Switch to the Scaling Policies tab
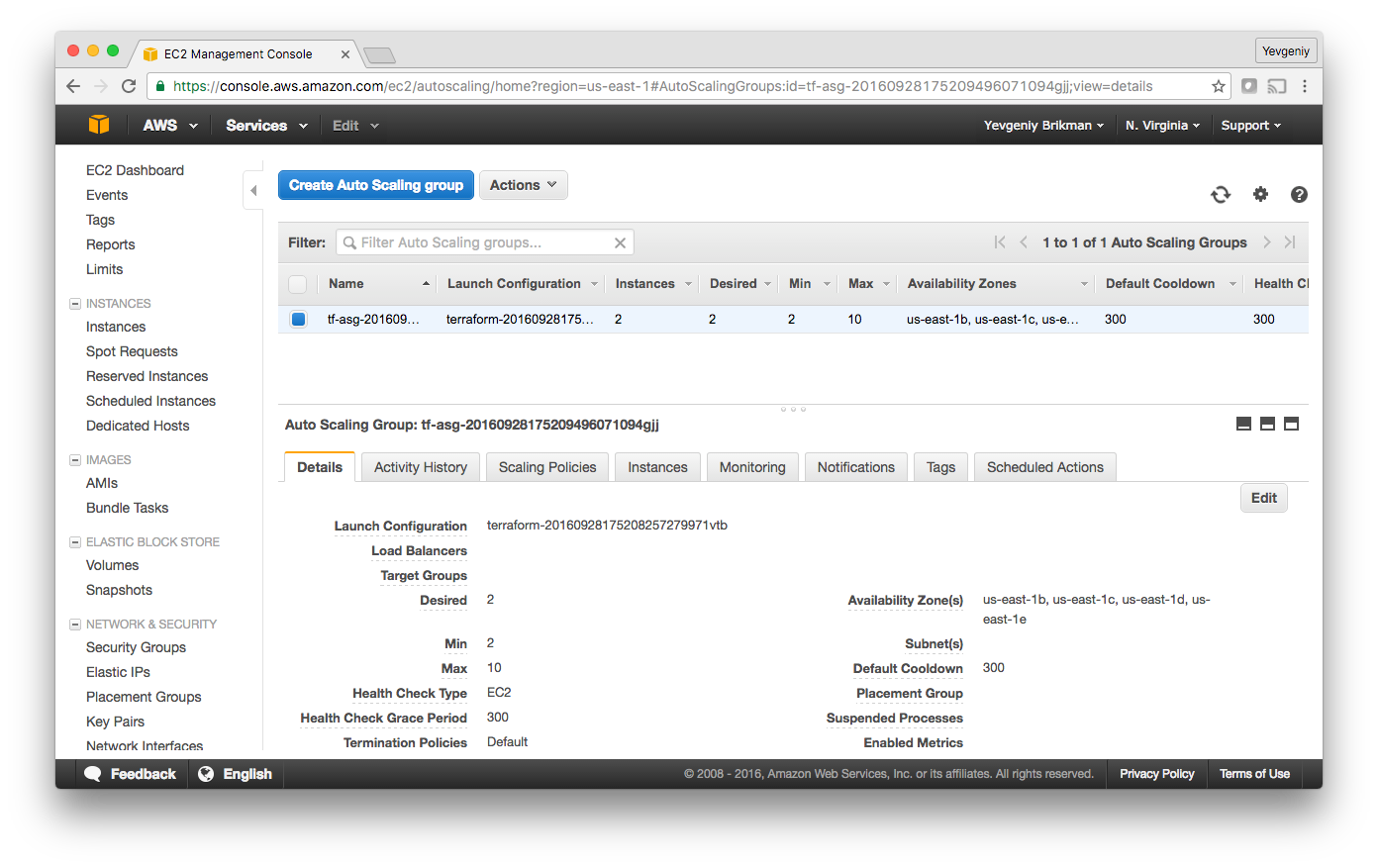1378x868 pixels. click(547, 467)
